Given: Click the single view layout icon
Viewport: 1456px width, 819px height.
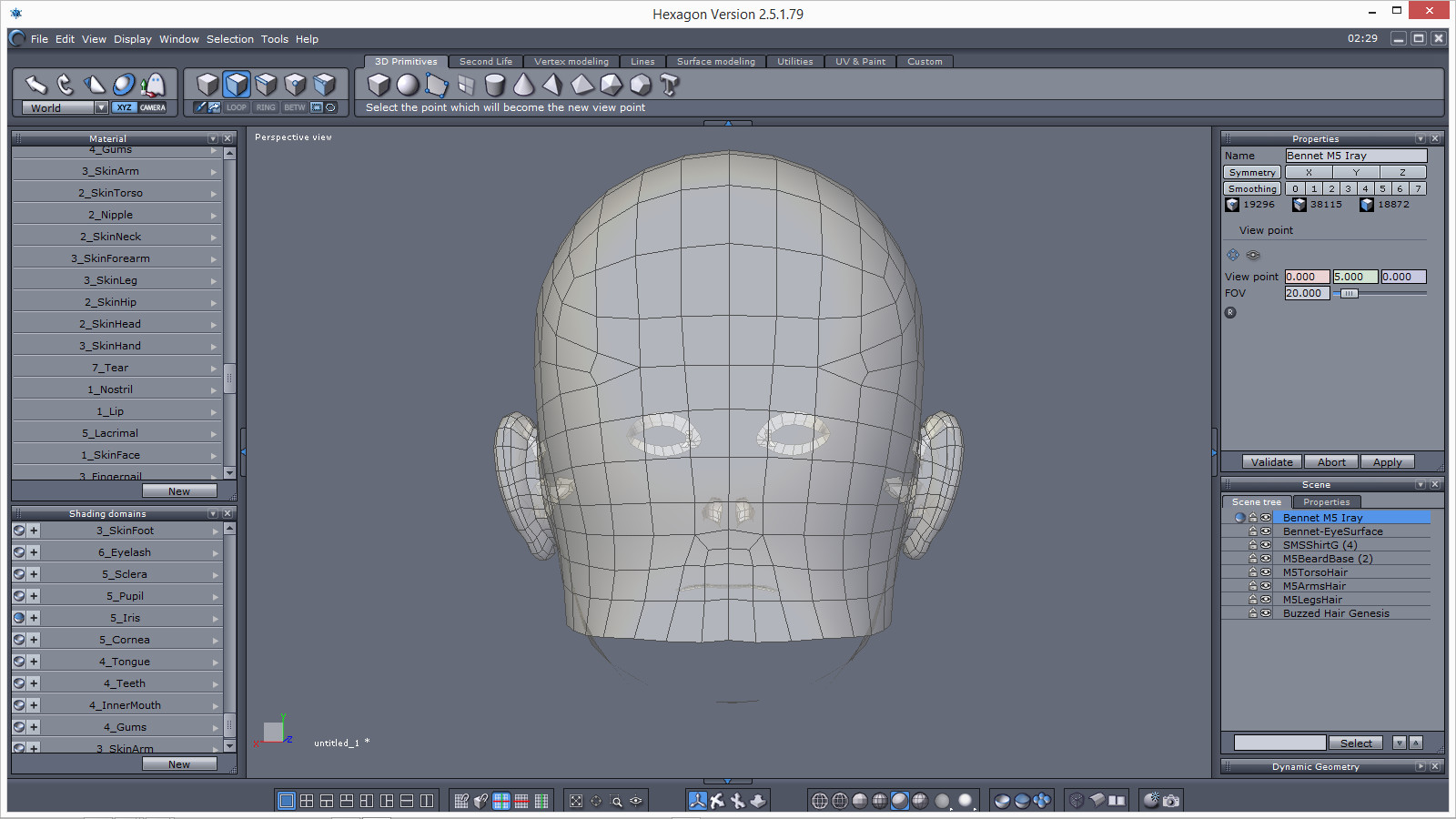Looking at the screenshot, I should point(287,801).
